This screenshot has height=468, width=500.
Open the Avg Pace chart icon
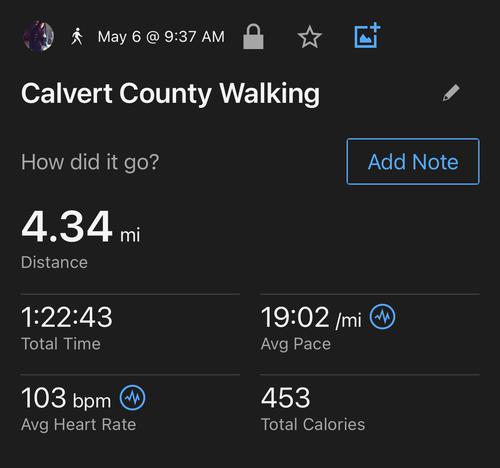tap(382, 317)
